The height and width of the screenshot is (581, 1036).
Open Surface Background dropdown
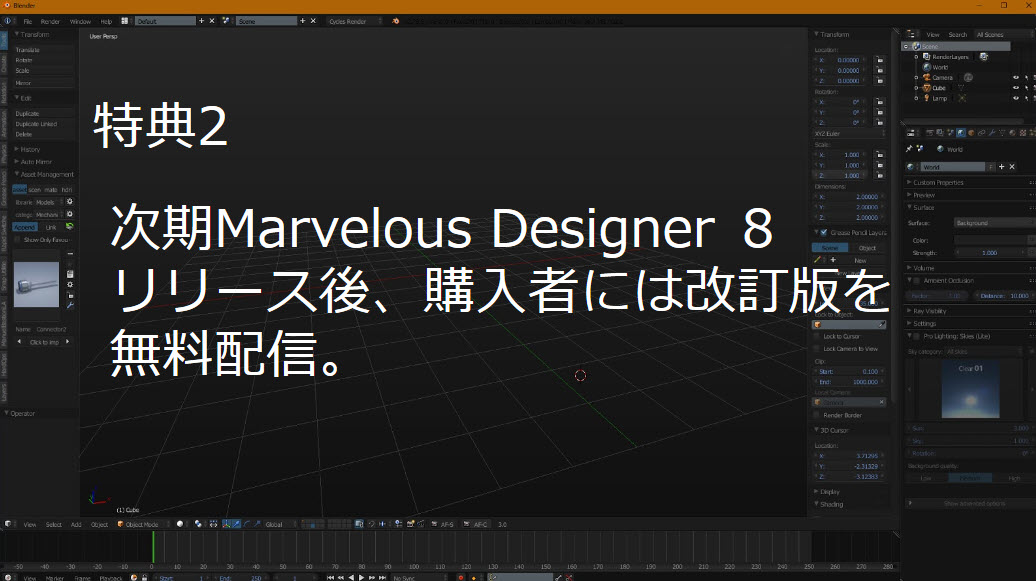click(994, 223)
